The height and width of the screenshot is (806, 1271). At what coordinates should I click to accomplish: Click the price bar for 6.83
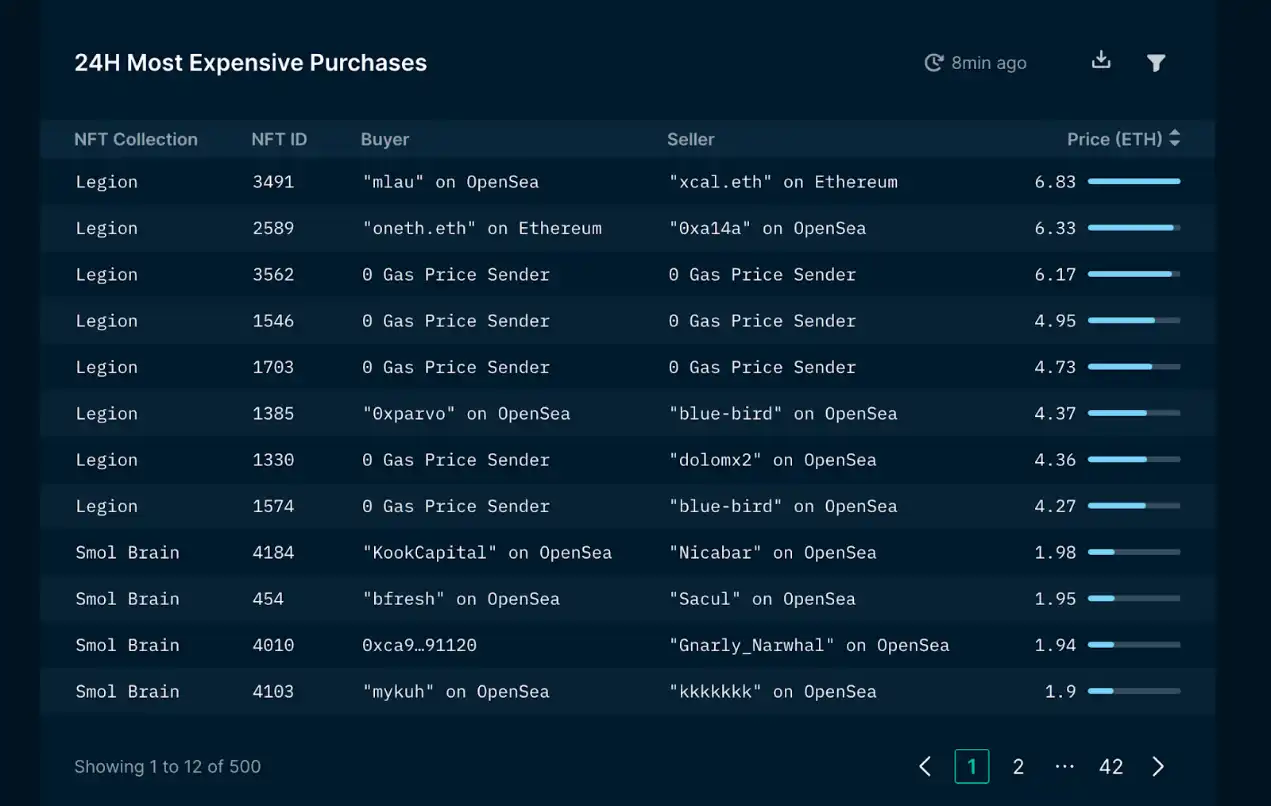(x=1134, y=181)
